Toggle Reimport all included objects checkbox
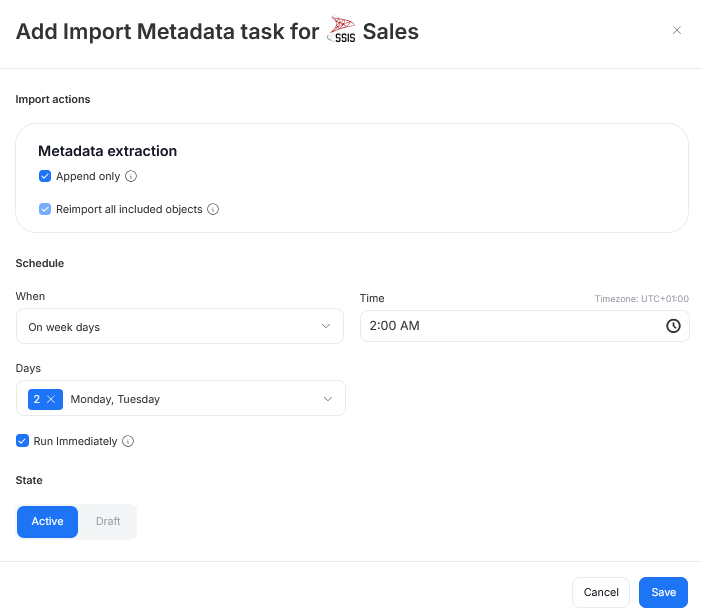 44,210
